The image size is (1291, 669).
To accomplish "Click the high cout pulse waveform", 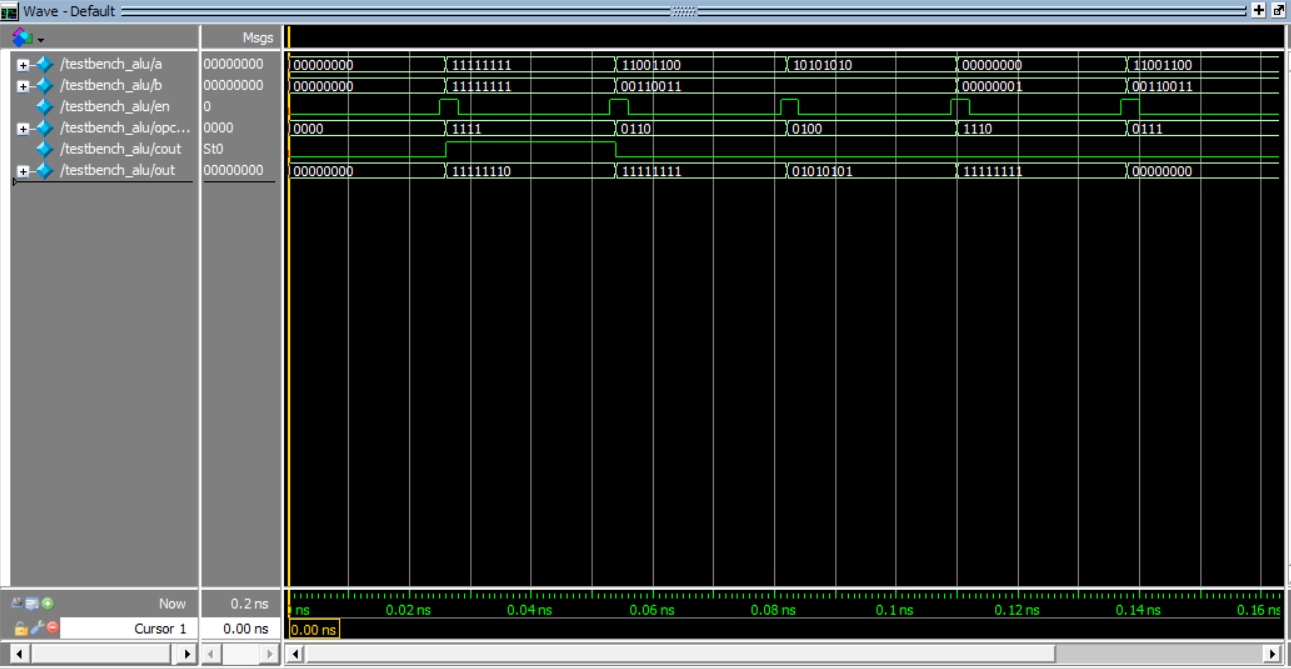I will click(531, 149).
